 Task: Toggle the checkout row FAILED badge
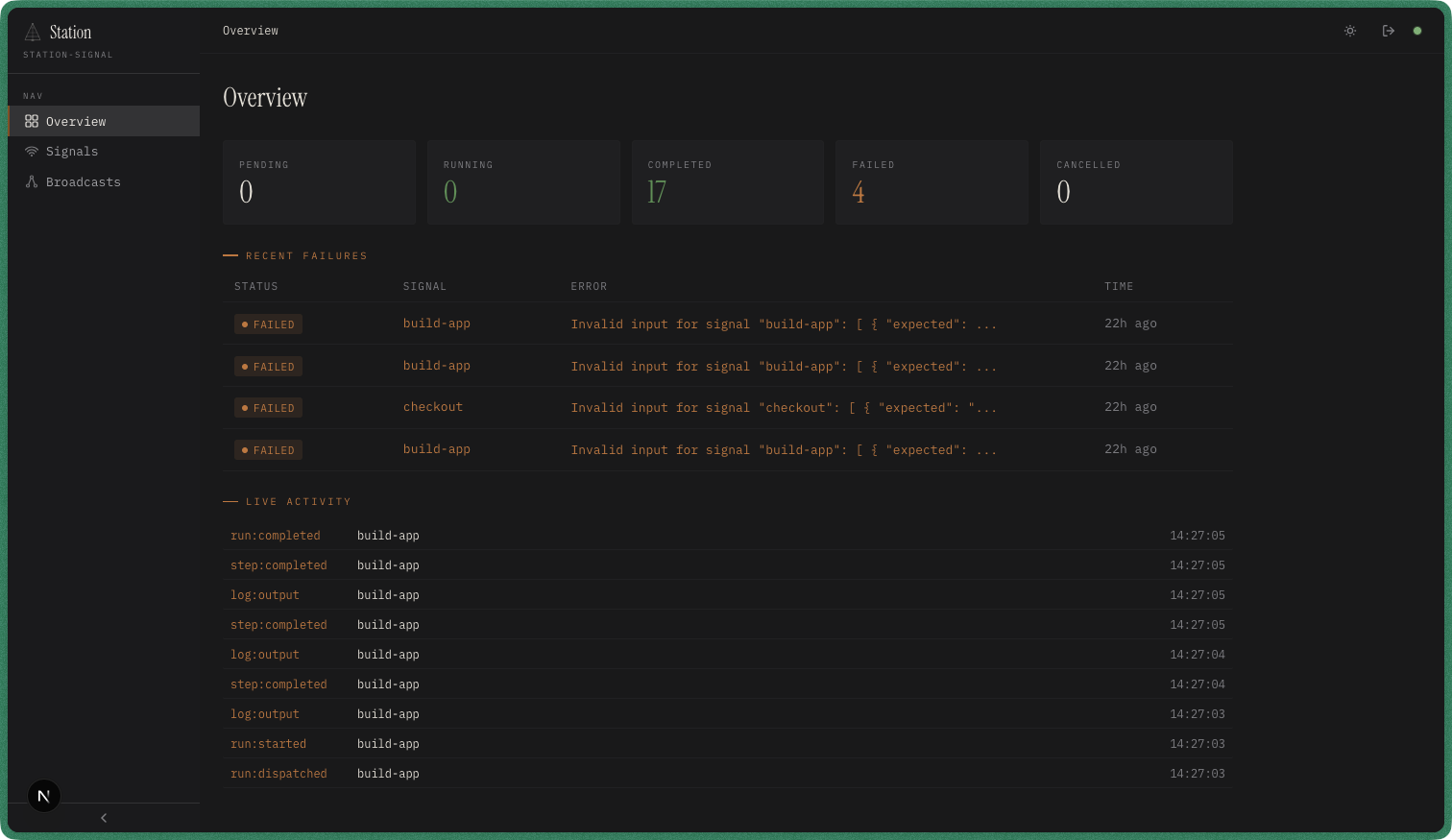pyautogui.click(x=268, y=407)
